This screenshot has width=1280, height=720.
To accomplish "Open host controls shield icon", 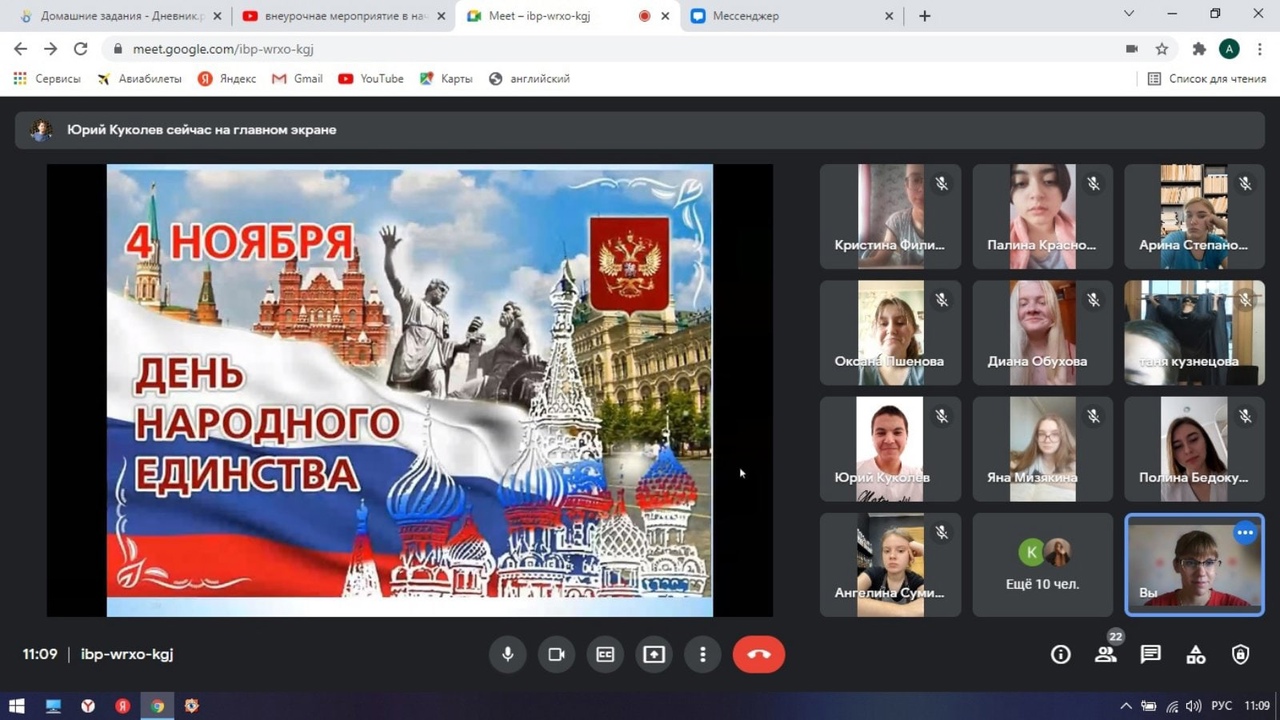I will pos(1240,654).
